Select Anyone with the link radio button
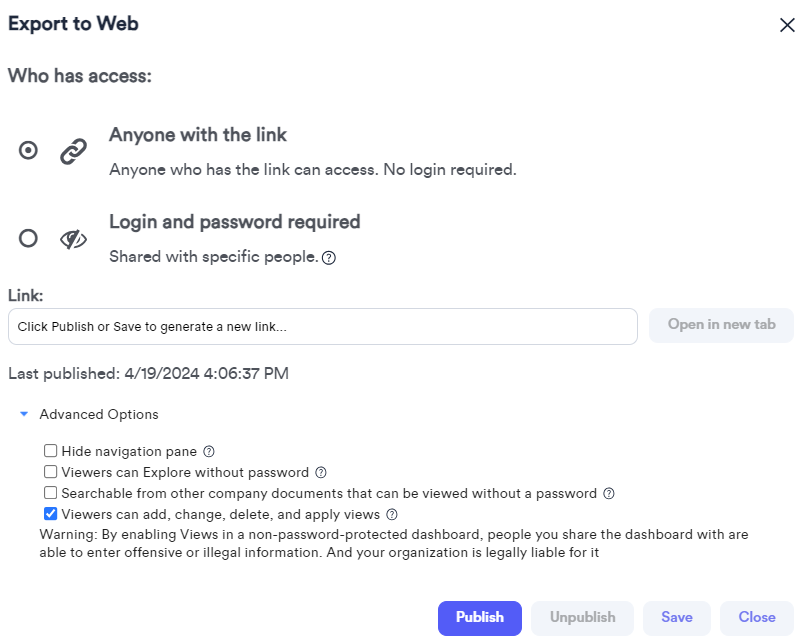Viewport: 804px width, 642px height. point(28,150)
